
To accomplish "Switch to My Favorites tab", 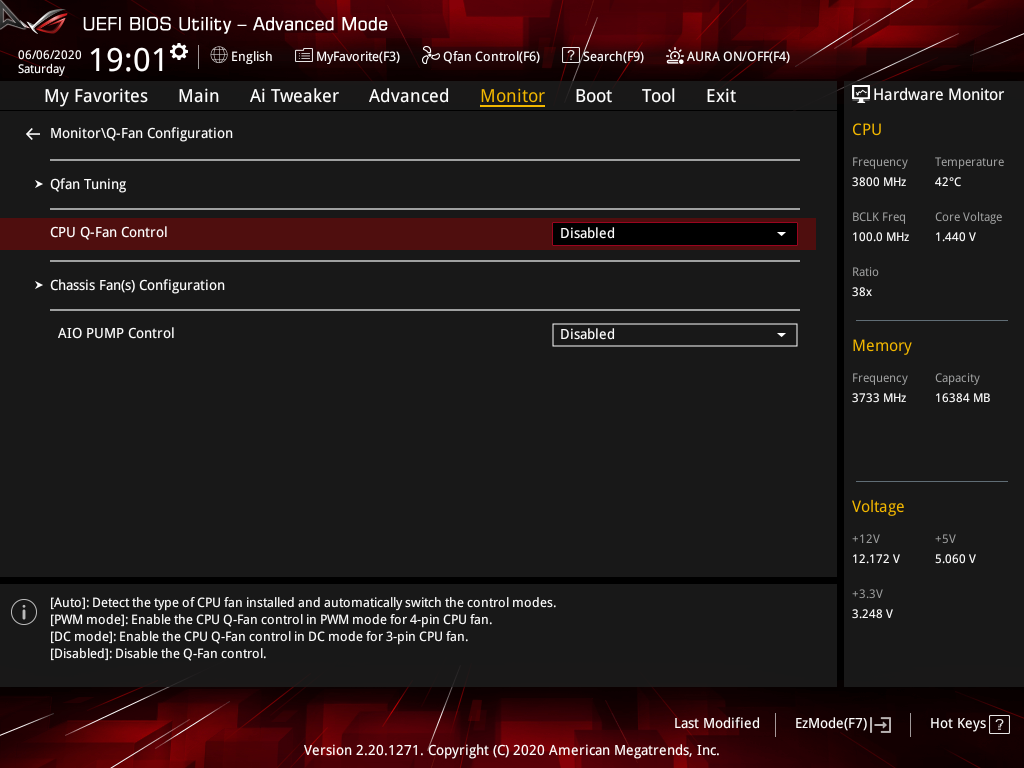I will click(96, 96).
